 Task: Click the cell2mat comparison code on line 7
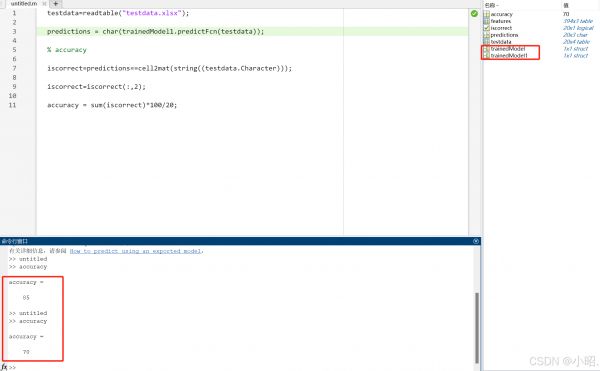click(169, 68)
